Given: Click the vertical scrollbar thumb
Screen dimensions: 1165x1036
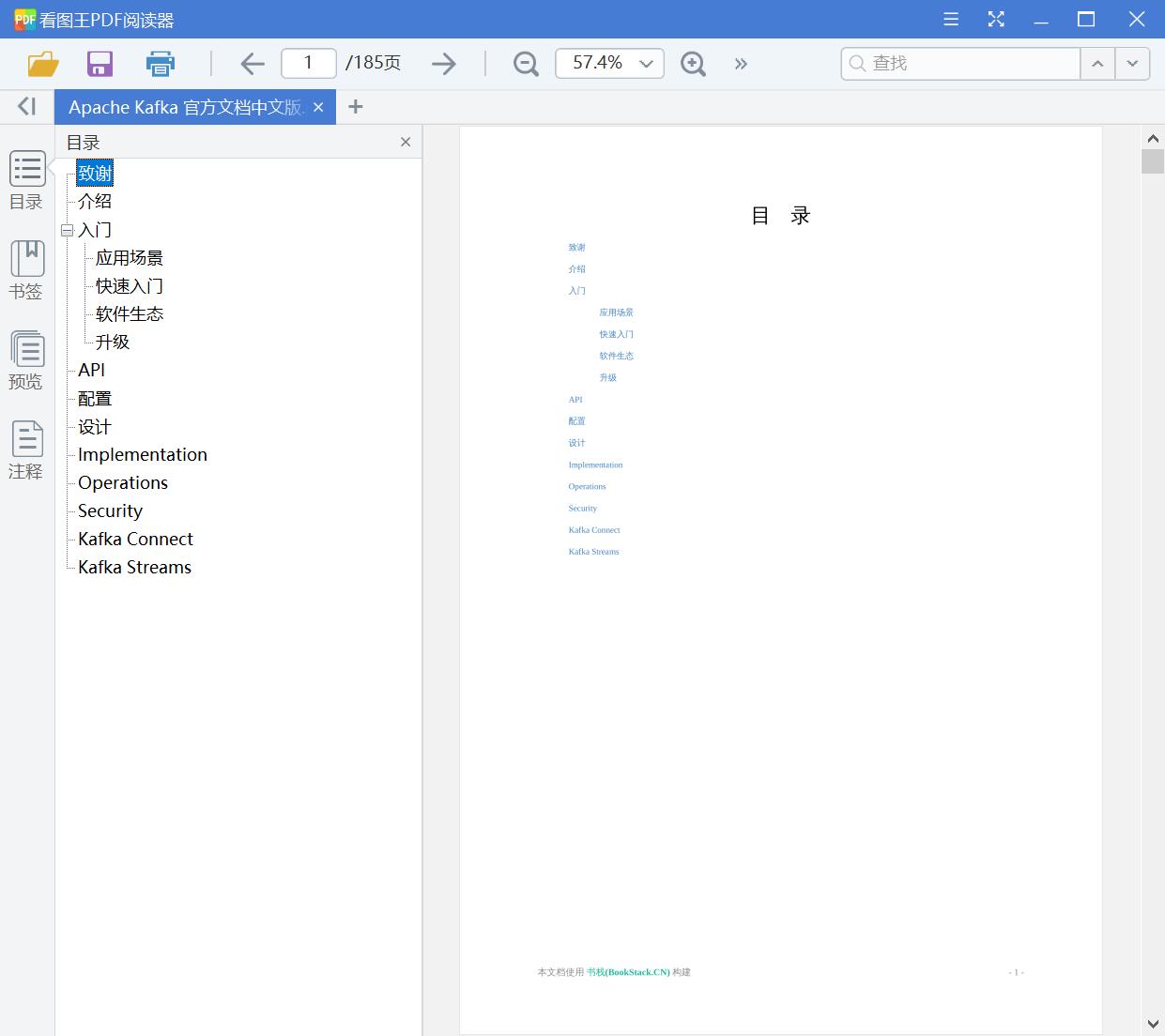Looking at the screenshot, I should pos(1153,160).
